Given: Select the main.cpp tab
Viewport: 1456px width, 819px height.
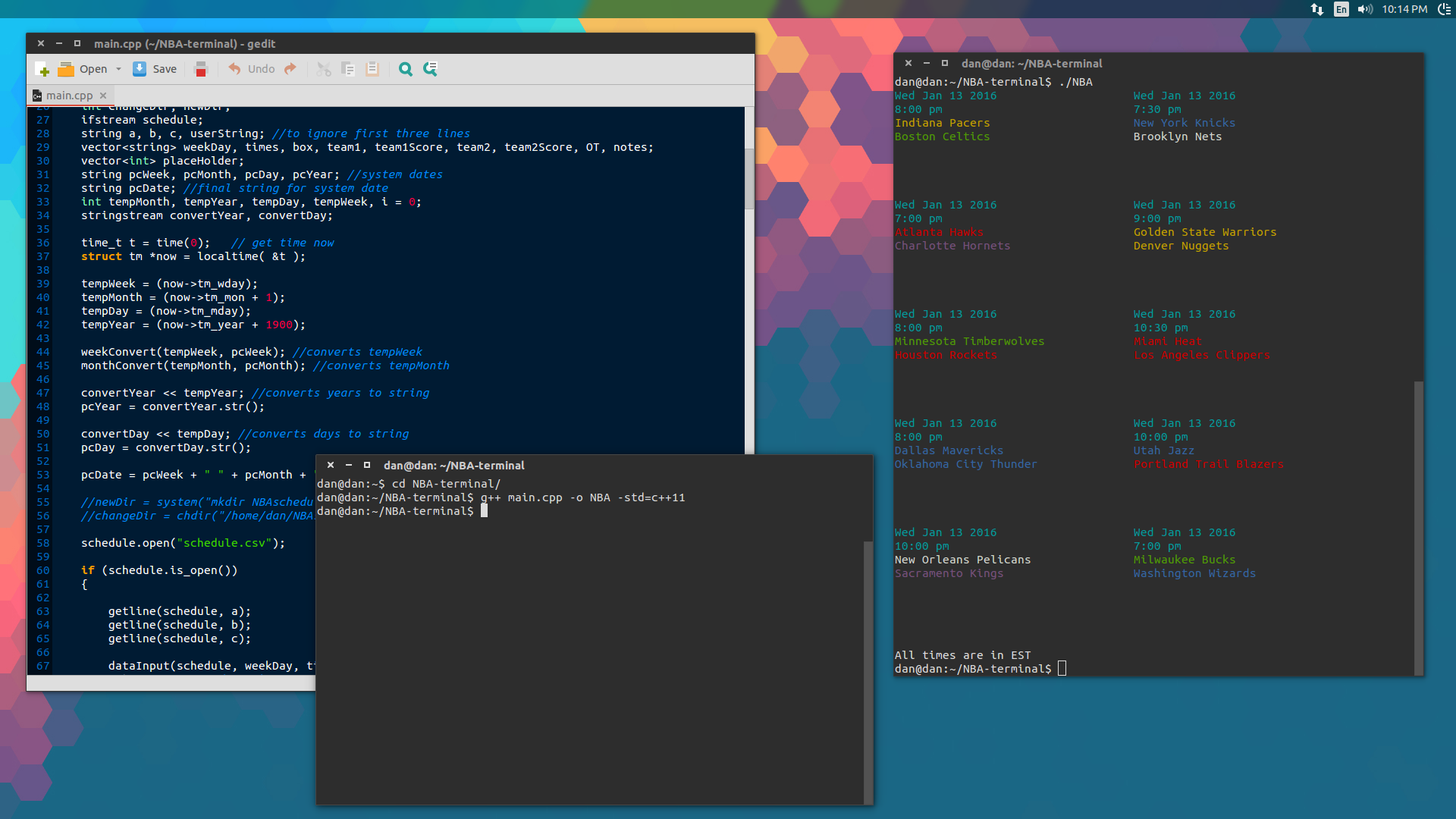Looking at the screenshot, I should [x=68, y=96].
